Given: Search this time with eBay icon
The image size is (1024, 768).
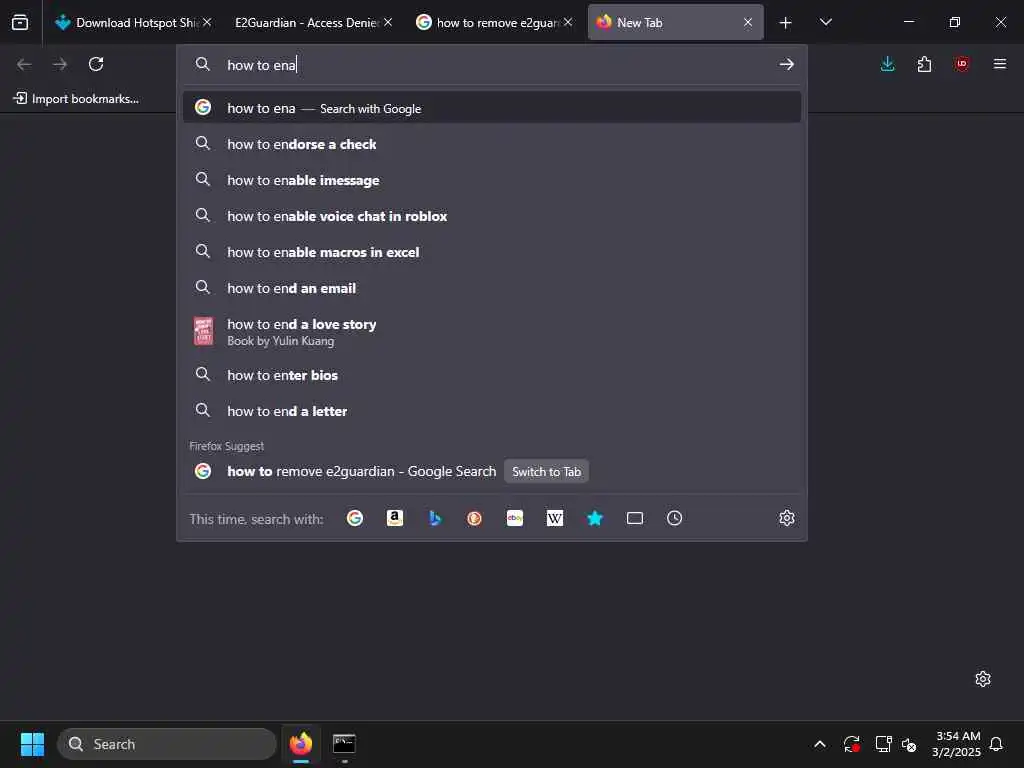Looking at the screenshot, I should pos(515,518).
